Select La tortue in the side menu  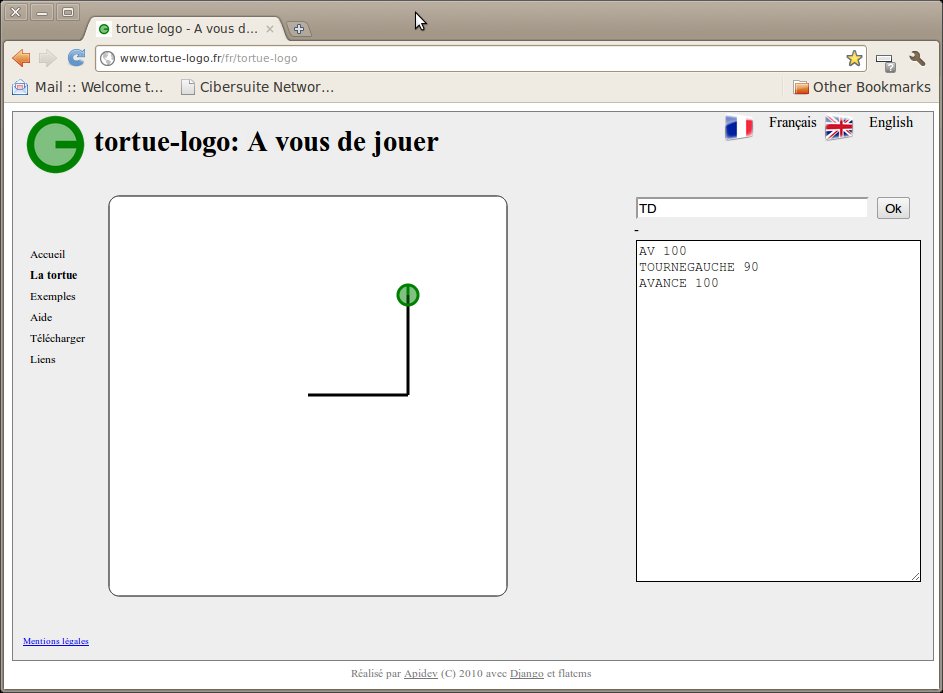(54, 275)
